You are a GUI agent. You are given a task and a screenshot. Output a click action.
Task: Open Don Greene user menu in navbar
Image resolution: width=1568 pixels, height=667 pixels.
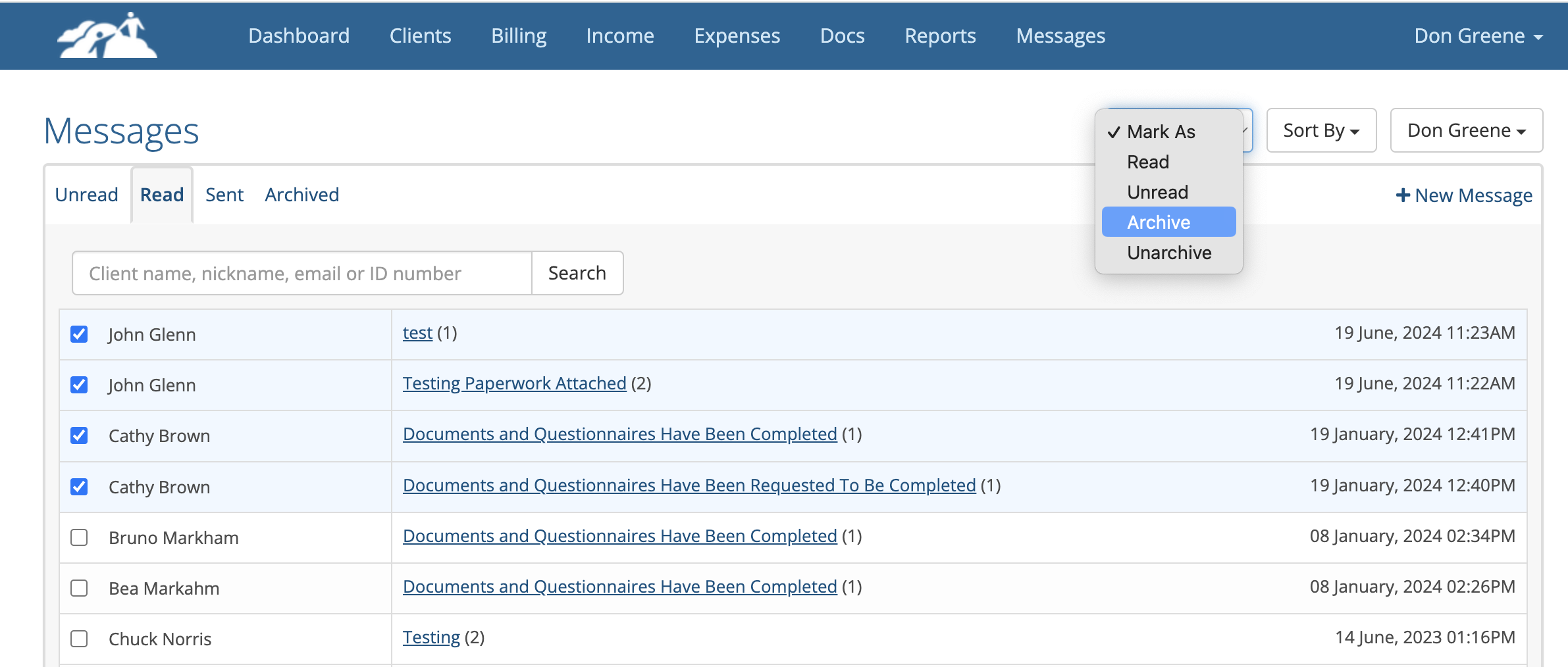pos(1478,36)
